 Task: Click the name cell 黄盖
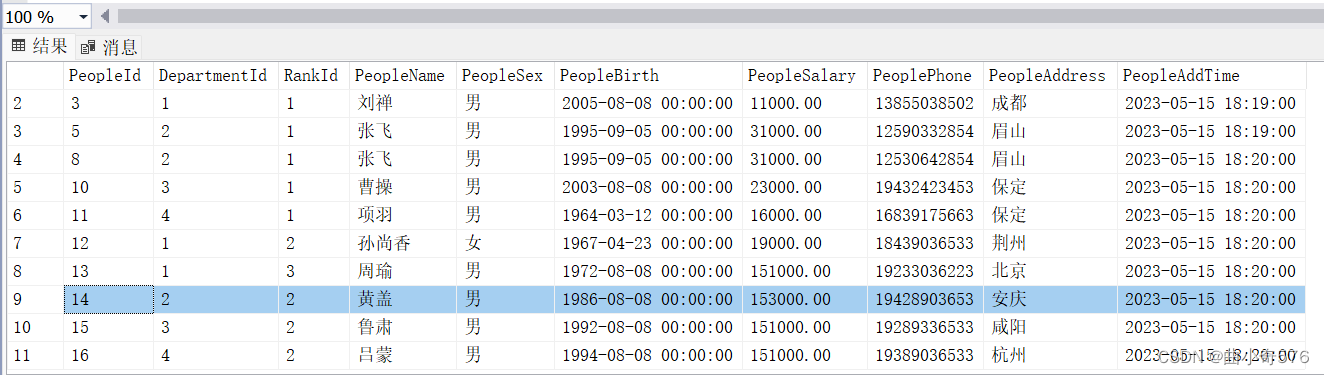[x=404, y=299]
